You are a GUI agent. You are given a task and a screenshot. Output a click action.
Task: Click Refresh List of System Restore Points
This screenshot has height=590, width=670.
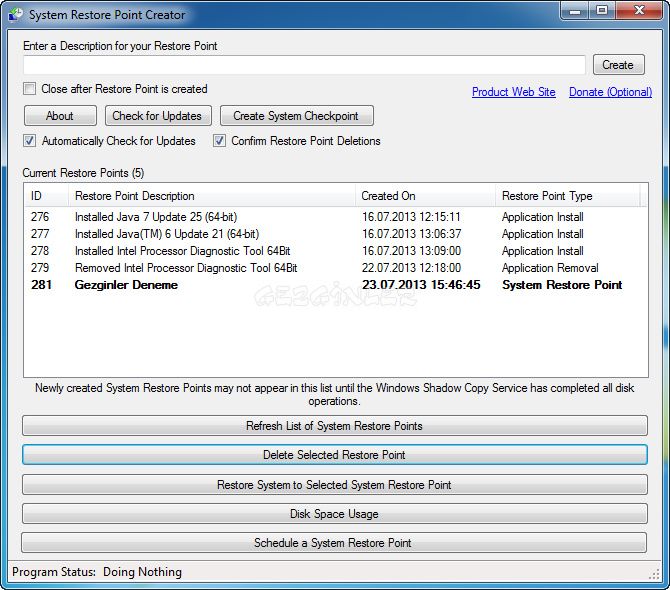335,426
